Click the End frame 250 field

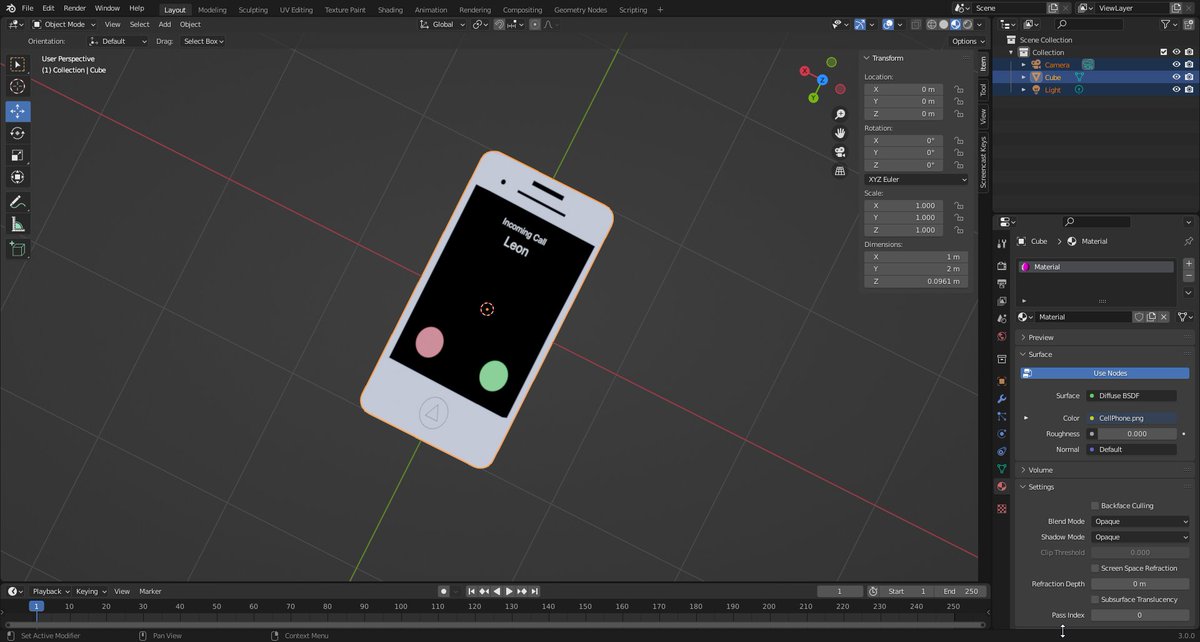tap(962, 591)
